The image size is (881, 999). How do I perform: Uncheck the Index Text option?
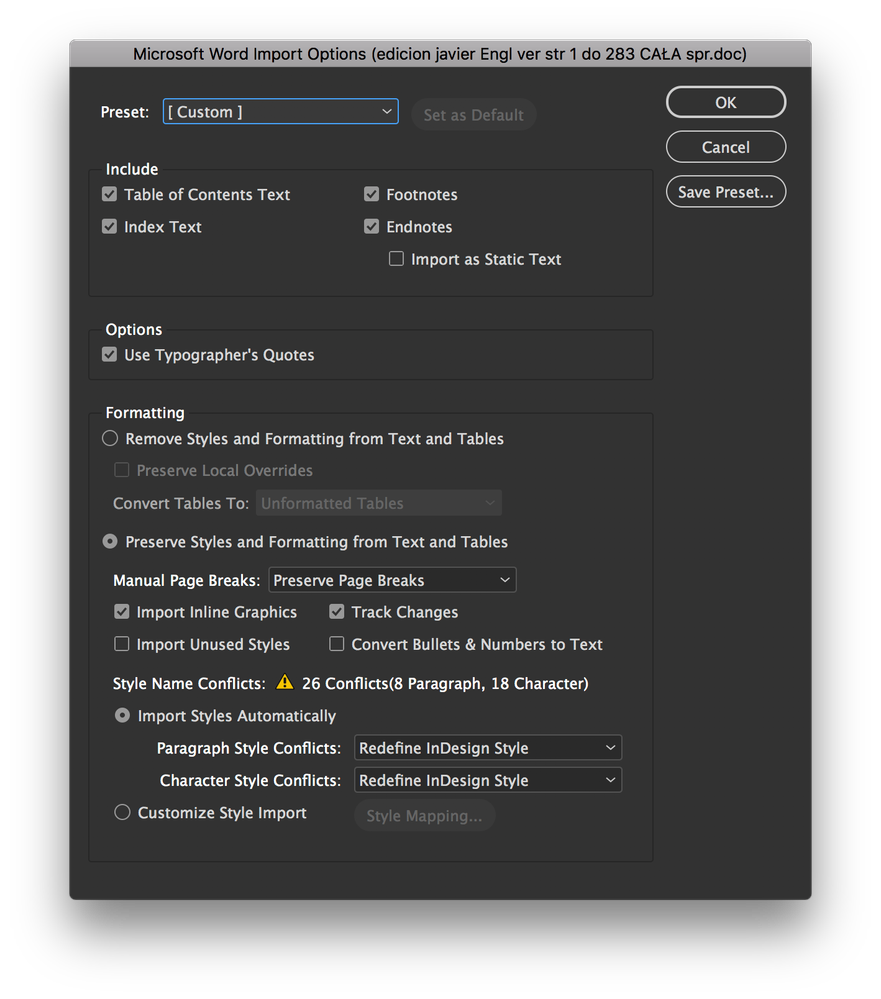(110, 227)
